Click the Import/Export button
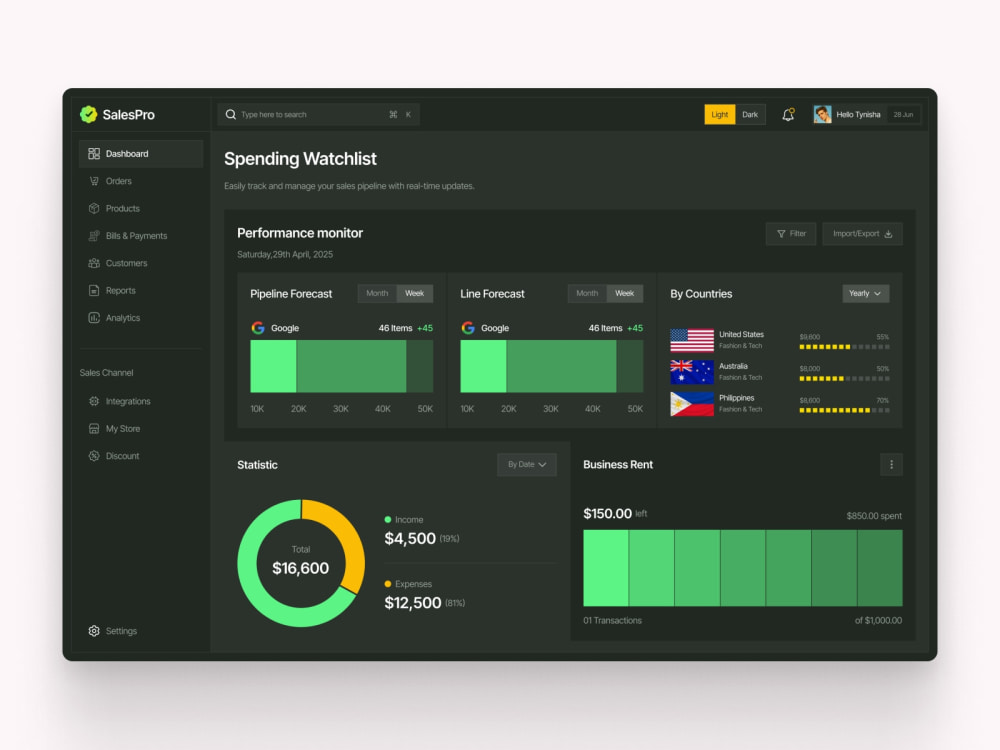1000x750 pixels. pyautogui.click(x=862, y=234)
